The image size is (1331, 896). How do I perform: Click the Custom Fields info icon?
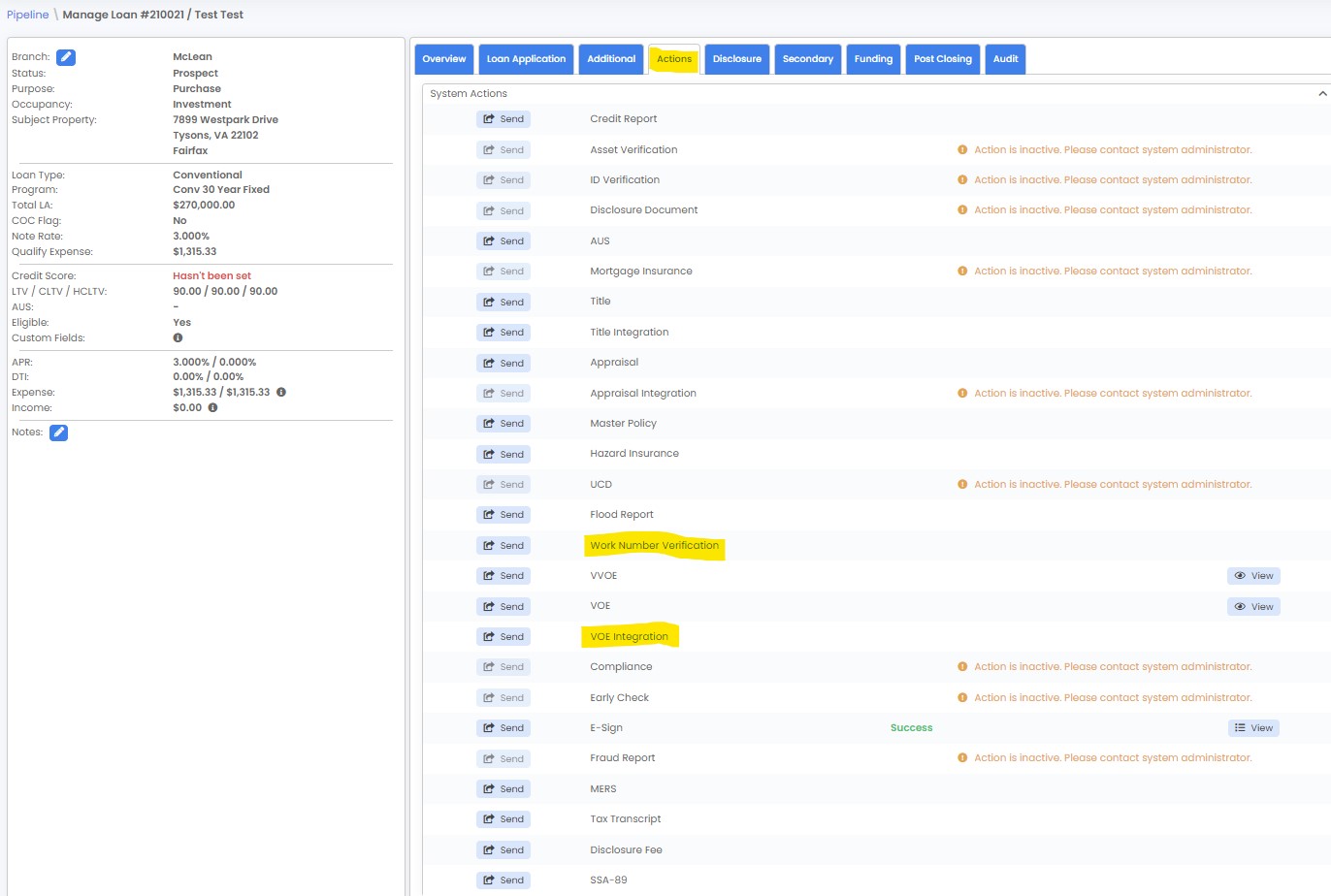pos(178,338)
